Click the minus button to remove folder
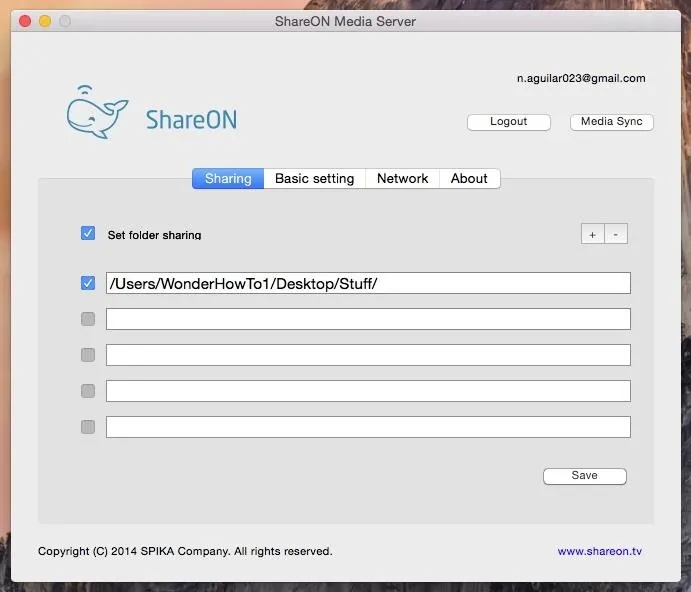691x592 pixels. (616, 234)
